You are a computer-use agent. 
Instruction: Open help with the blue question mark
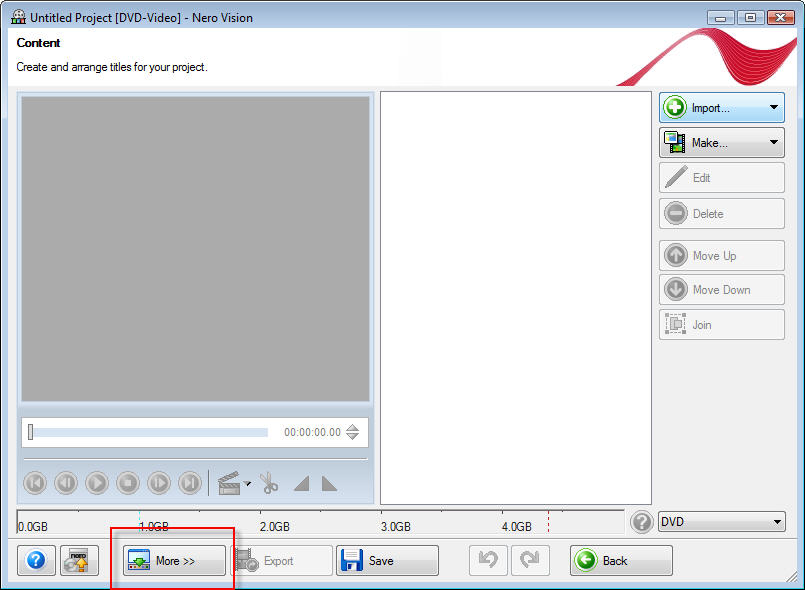pyautogui.click(x=36, y=560)
